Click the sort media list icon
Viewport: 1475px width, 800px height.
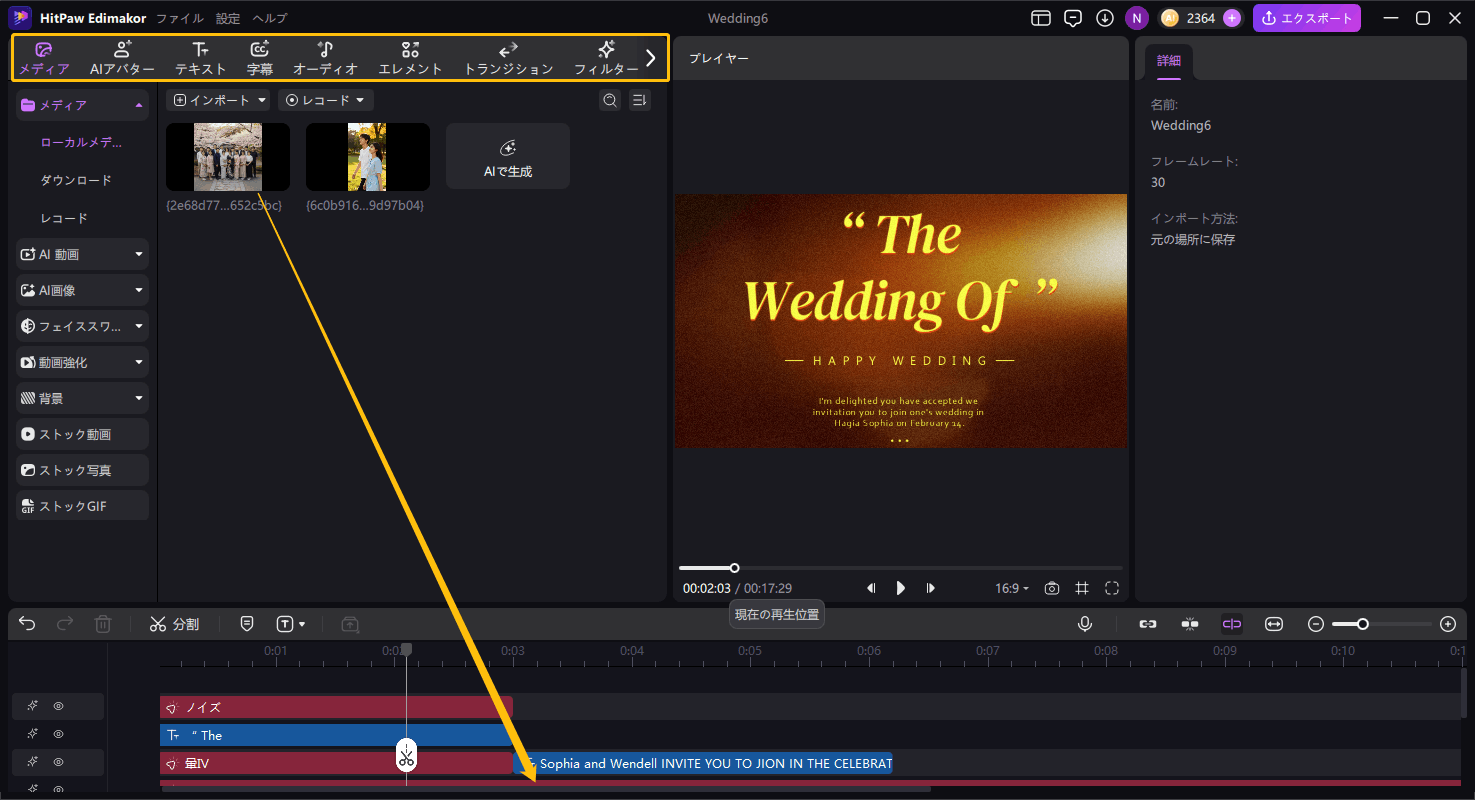point(640,100)
